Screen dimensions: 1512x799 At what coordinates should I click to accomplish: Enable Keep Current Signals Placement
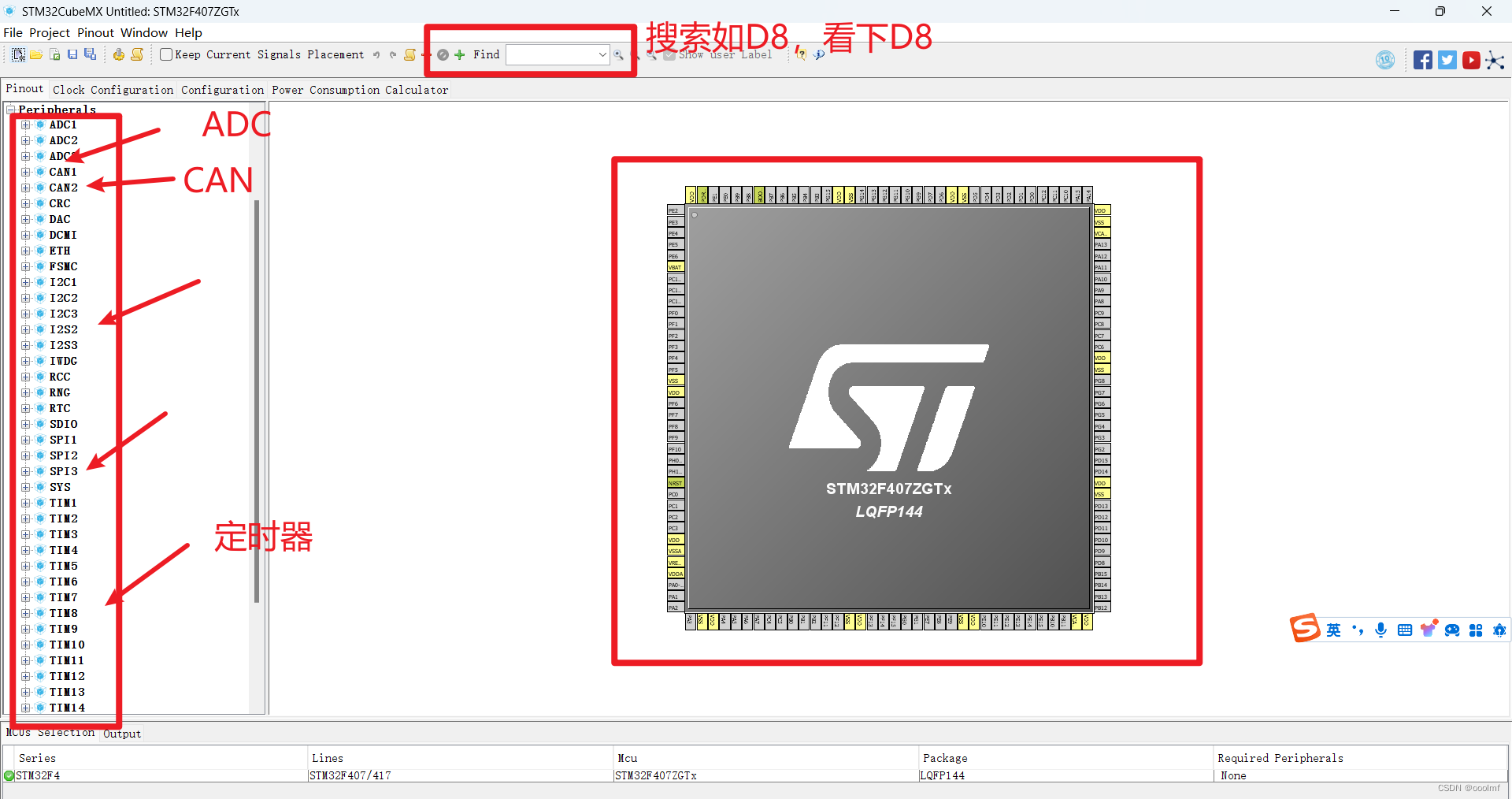[165, 54]
